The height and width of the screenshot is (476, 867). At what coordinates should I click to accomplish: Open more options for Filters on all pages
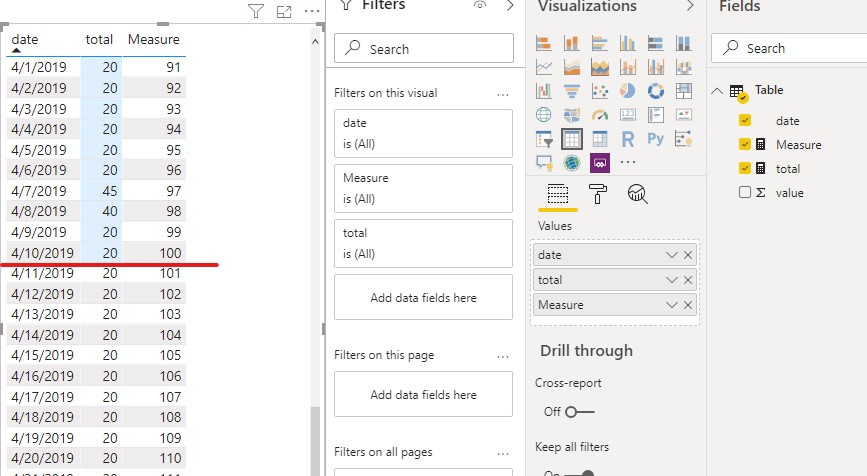click(x=503, y=453)
